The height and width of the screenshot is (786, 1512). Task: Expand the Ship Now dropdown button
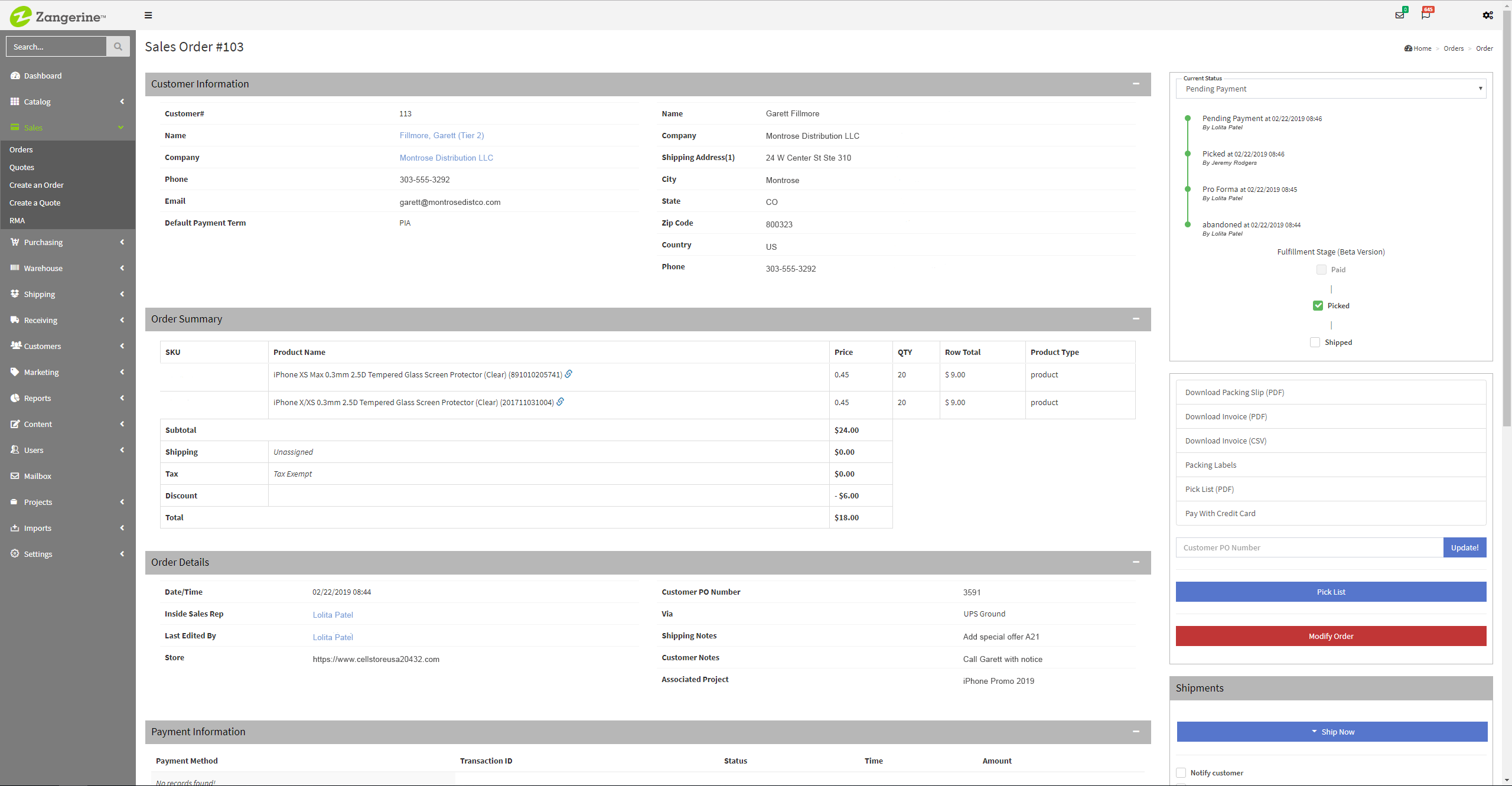[1331, 732]
